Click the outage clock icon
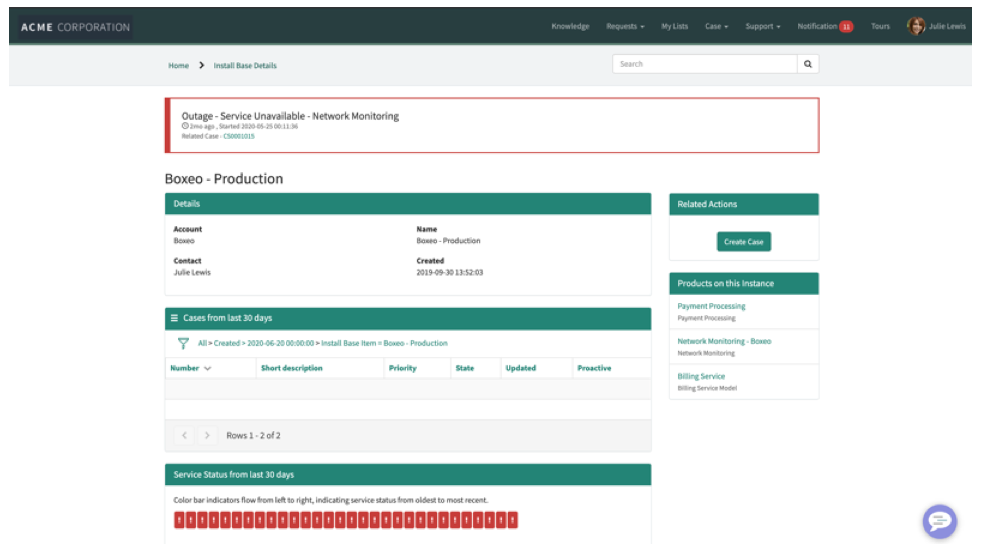Image resolution: width=984 pixels, height=549 pixels. tap(185, 126)
